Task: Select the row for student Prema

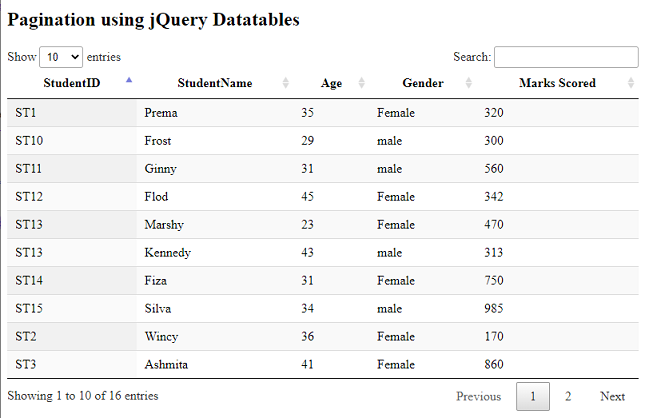Action: tap(161, 113)
